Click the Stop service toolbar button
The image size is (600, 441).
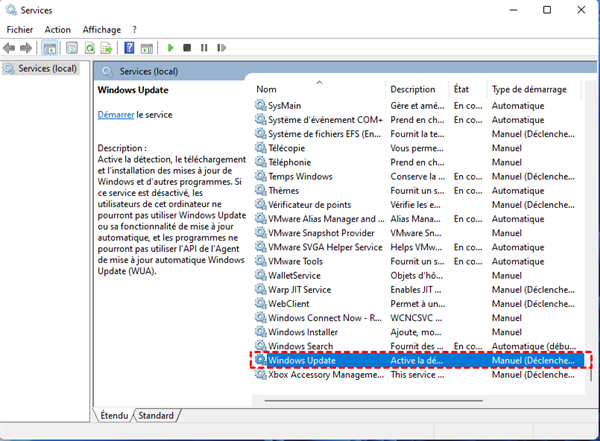tap(187, 48)
